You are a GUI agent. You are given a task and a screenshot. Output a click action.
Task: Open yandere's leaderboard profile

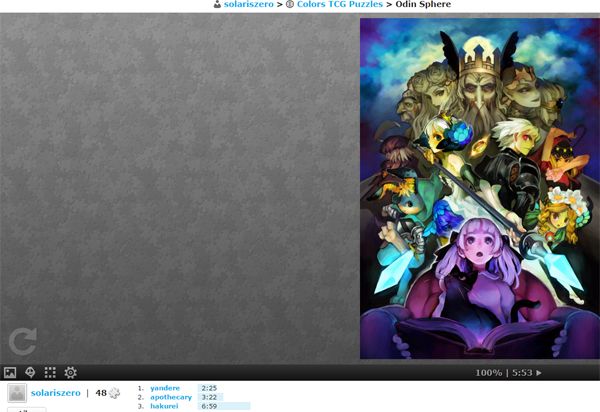165,388
